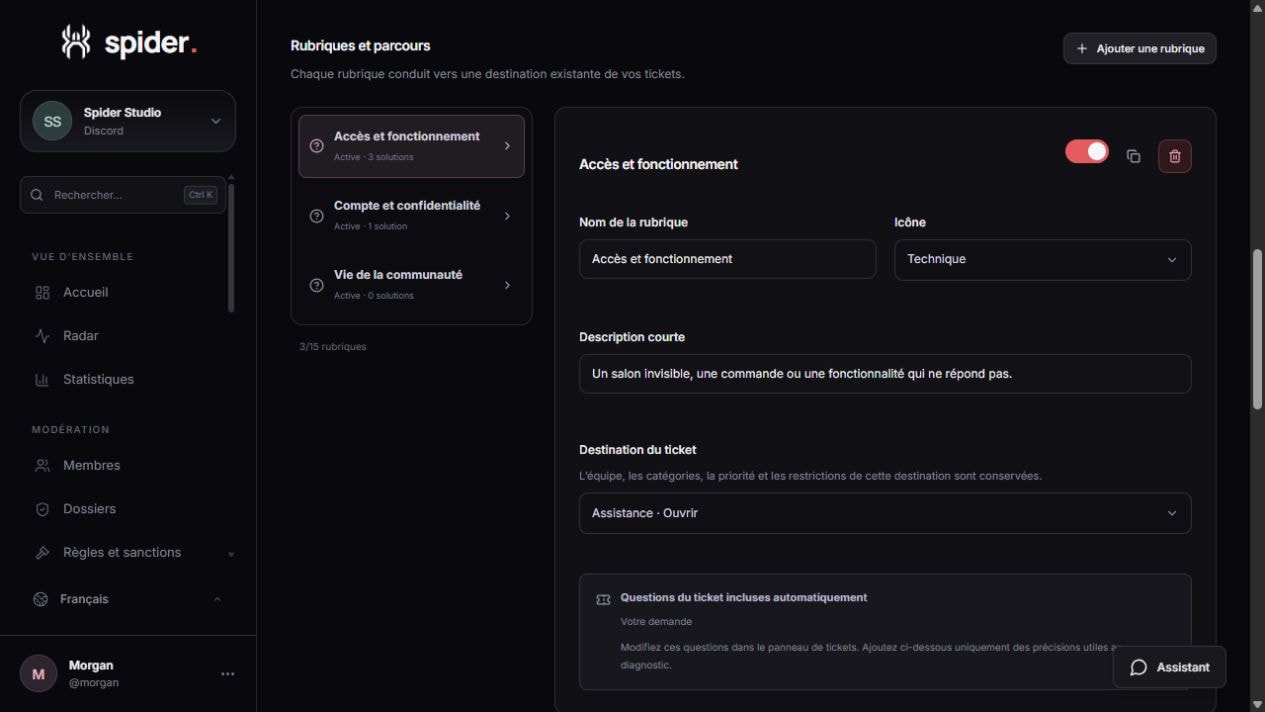
Task: Click the Règles et sanctions gavel icon
Action: [x=42, y=552]
